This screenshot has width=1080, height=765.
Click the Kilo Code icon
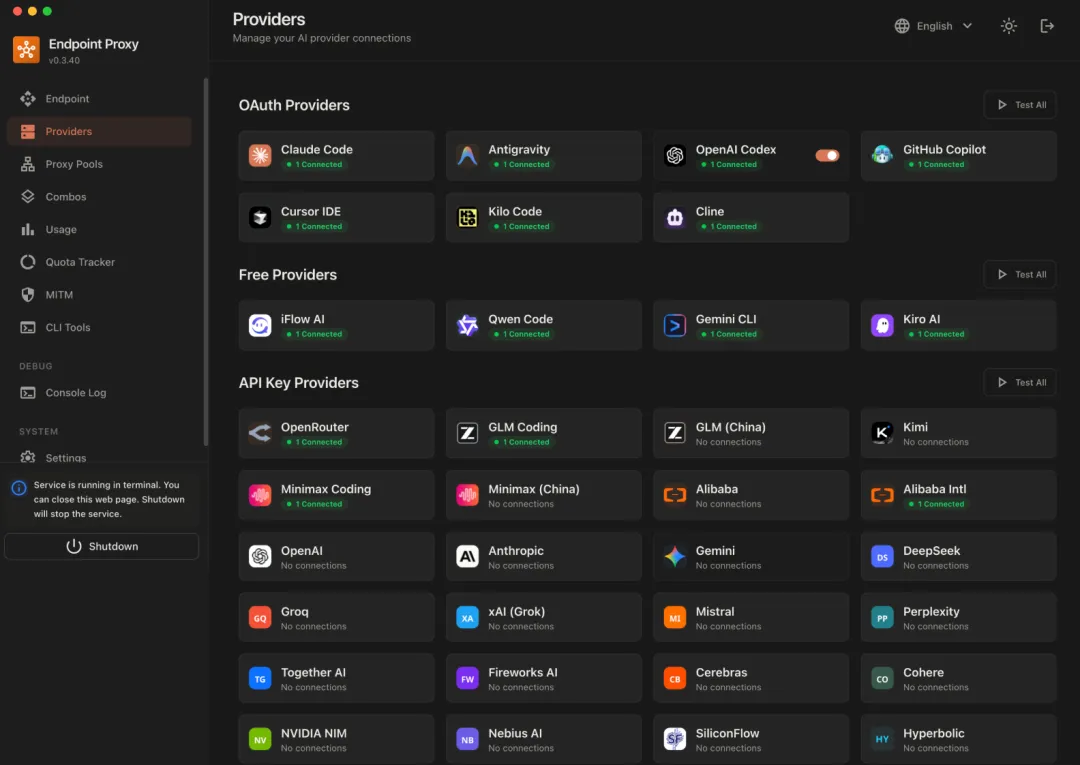tap(467, 218)
